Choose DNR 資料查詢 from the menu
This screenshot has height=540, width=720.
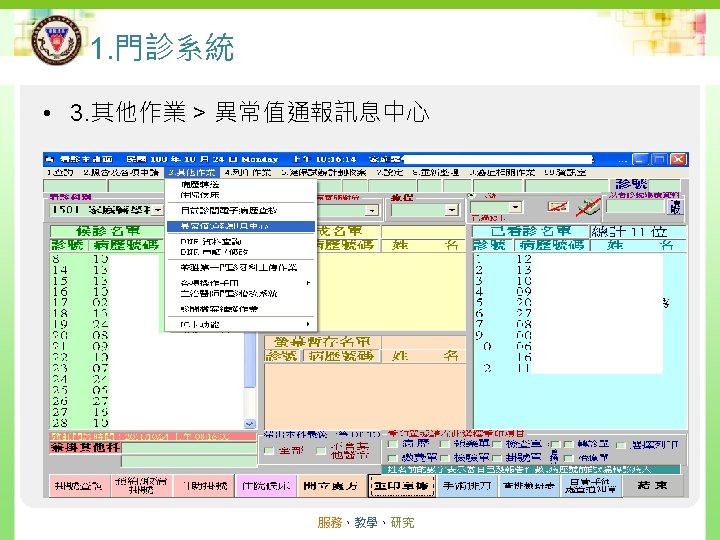(241, 241)
